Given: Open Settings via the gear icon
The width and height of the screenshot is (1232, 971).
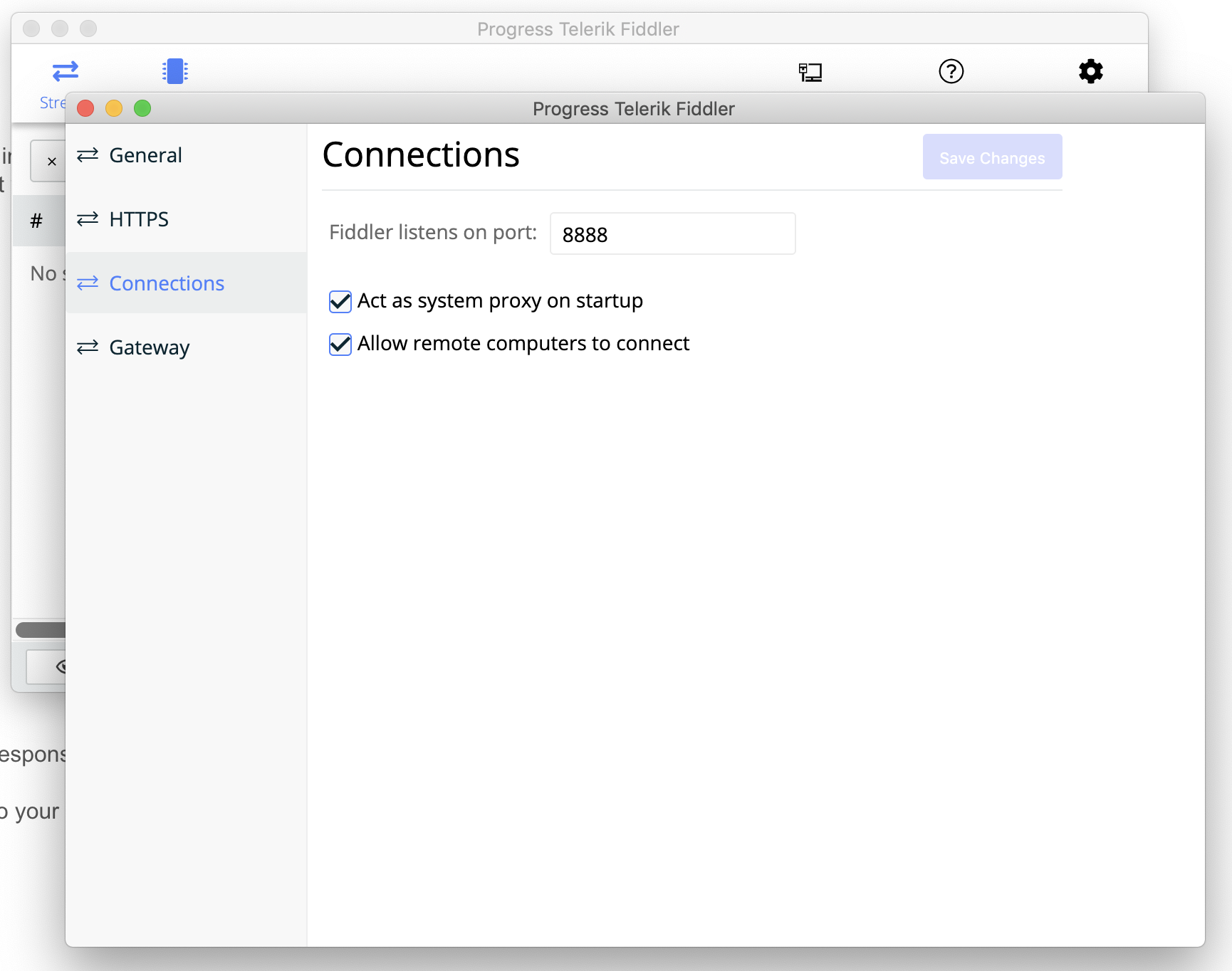Looking at the screenshot, I should 1090,71.
